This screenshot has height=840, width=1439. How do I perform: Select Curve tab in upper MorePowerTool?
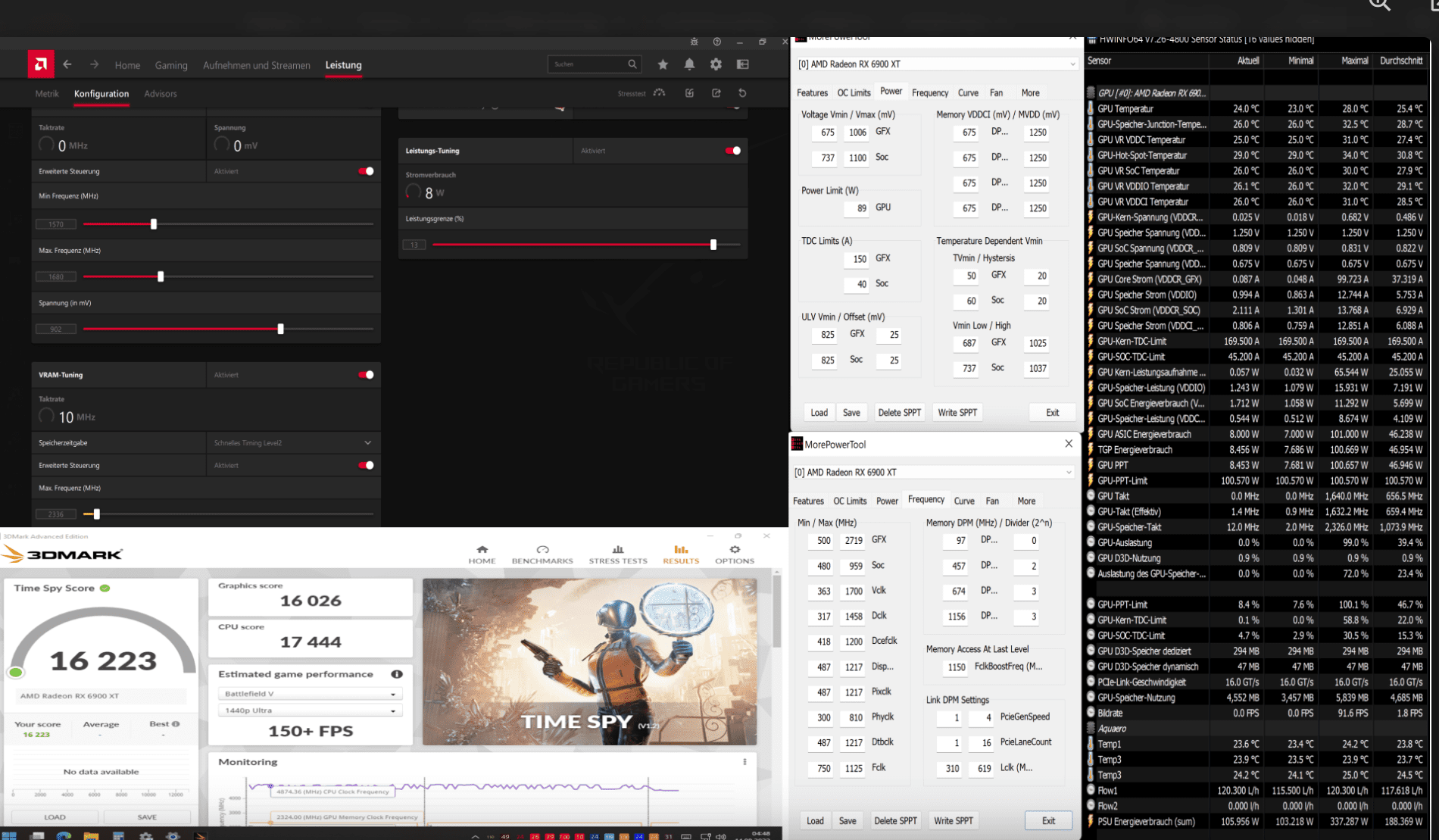click(968, 93)
